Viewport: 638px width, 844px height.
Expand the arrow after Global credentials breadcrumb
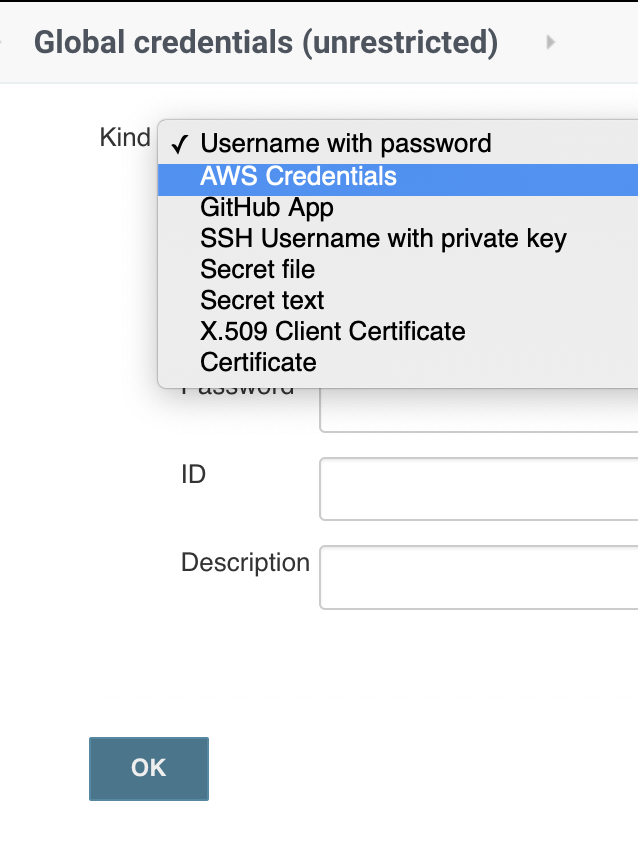coord(550,42)
